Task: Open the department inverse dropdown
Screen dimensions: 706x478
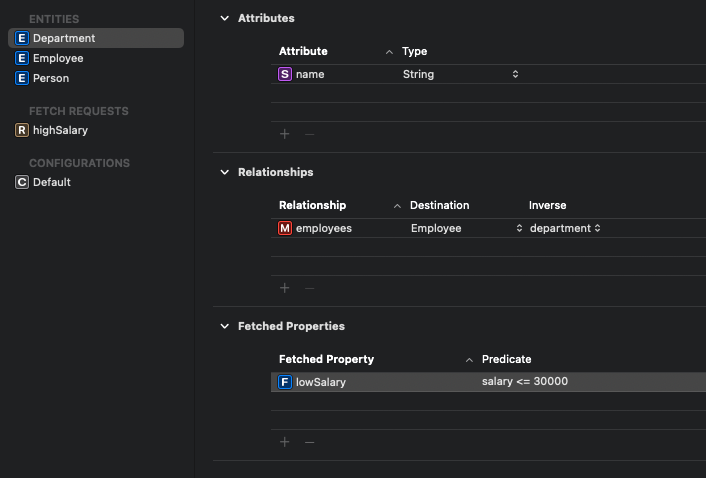Action: click(x=597, y=228)
